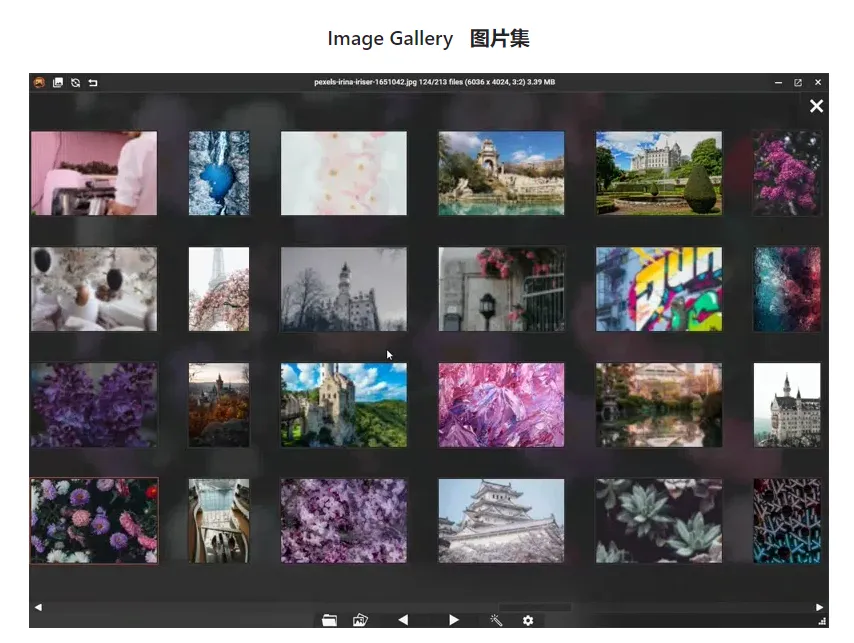Click the horizontal gallery scrollbar thumb

[x=535, y=607]
